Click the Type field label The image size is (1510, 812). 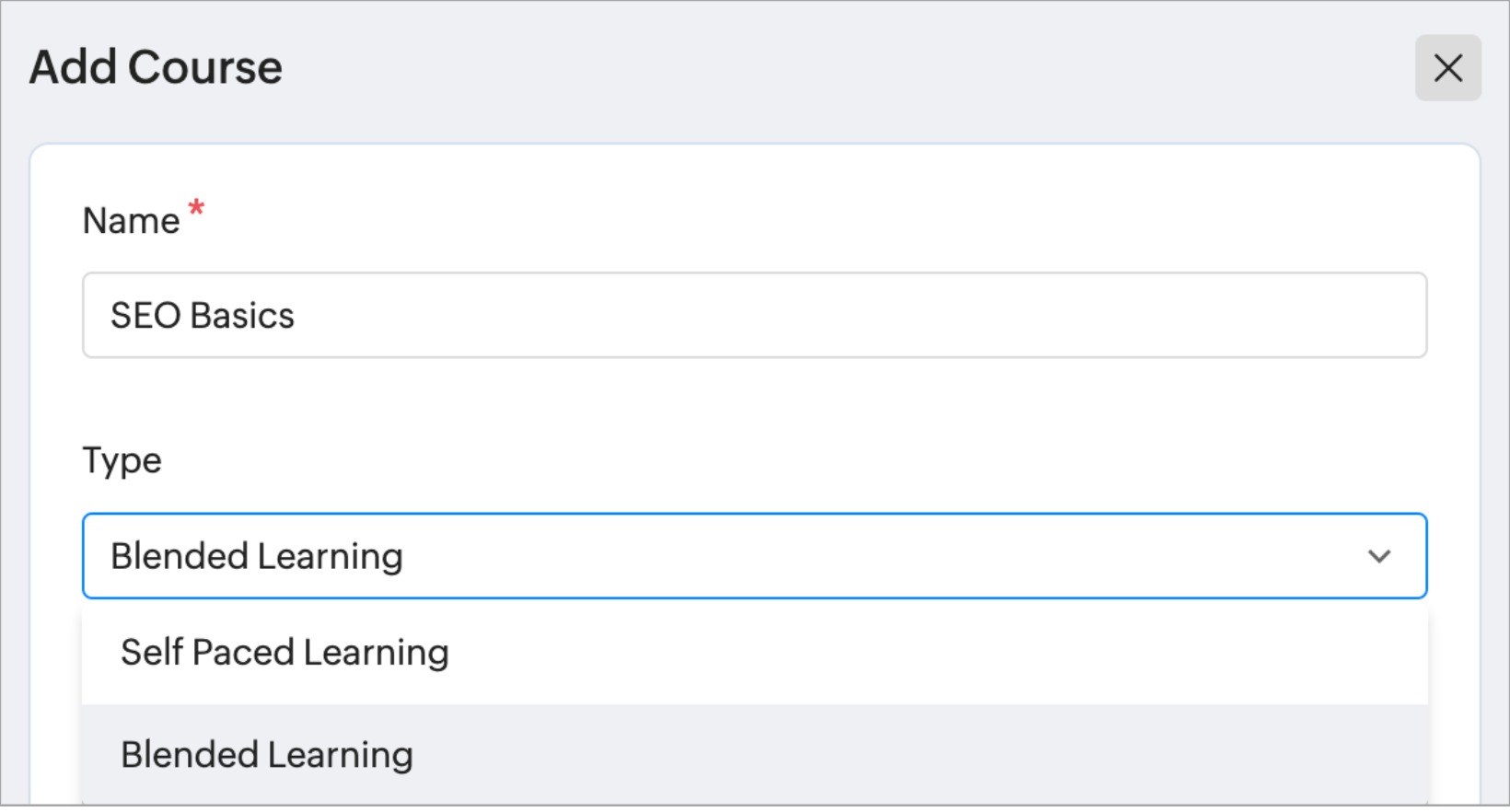122,460
